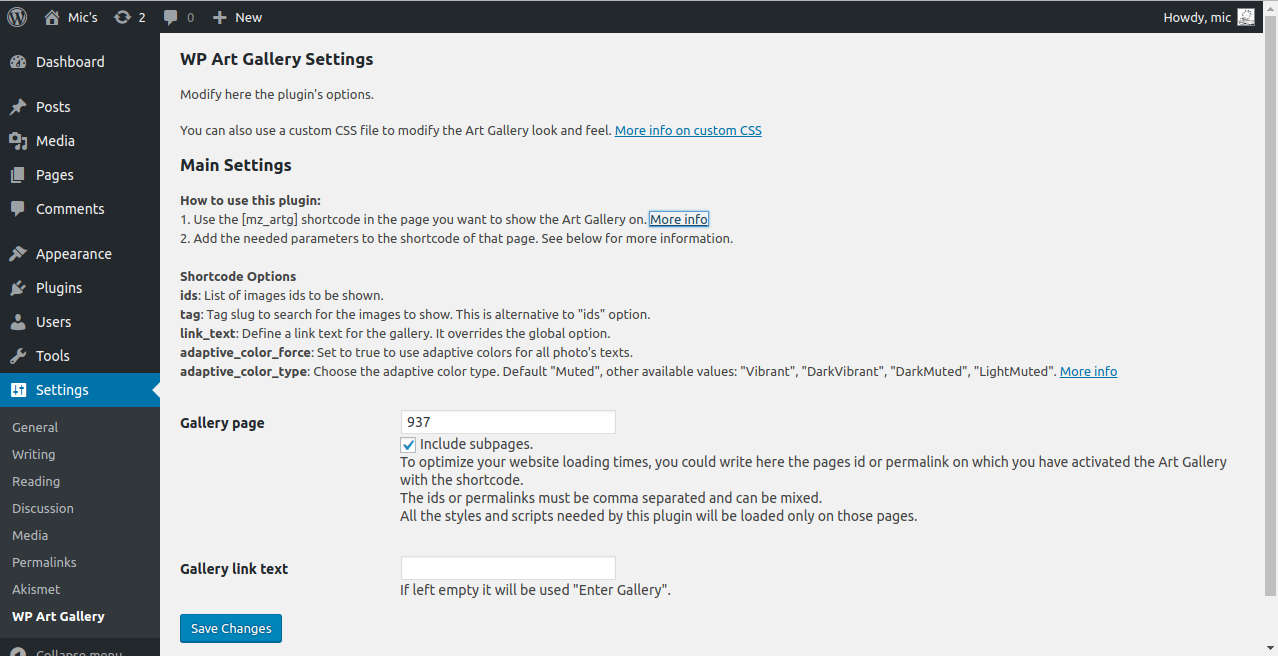Click the Appearance paintbrush icon
Screen dimensions: 1278x656
[x=18, y=254]
